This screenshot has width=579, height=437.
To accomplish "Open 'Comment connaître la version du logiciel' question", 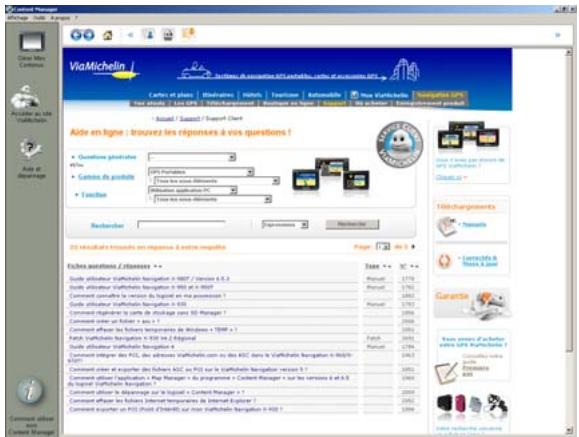I will (x=147, y=296).
